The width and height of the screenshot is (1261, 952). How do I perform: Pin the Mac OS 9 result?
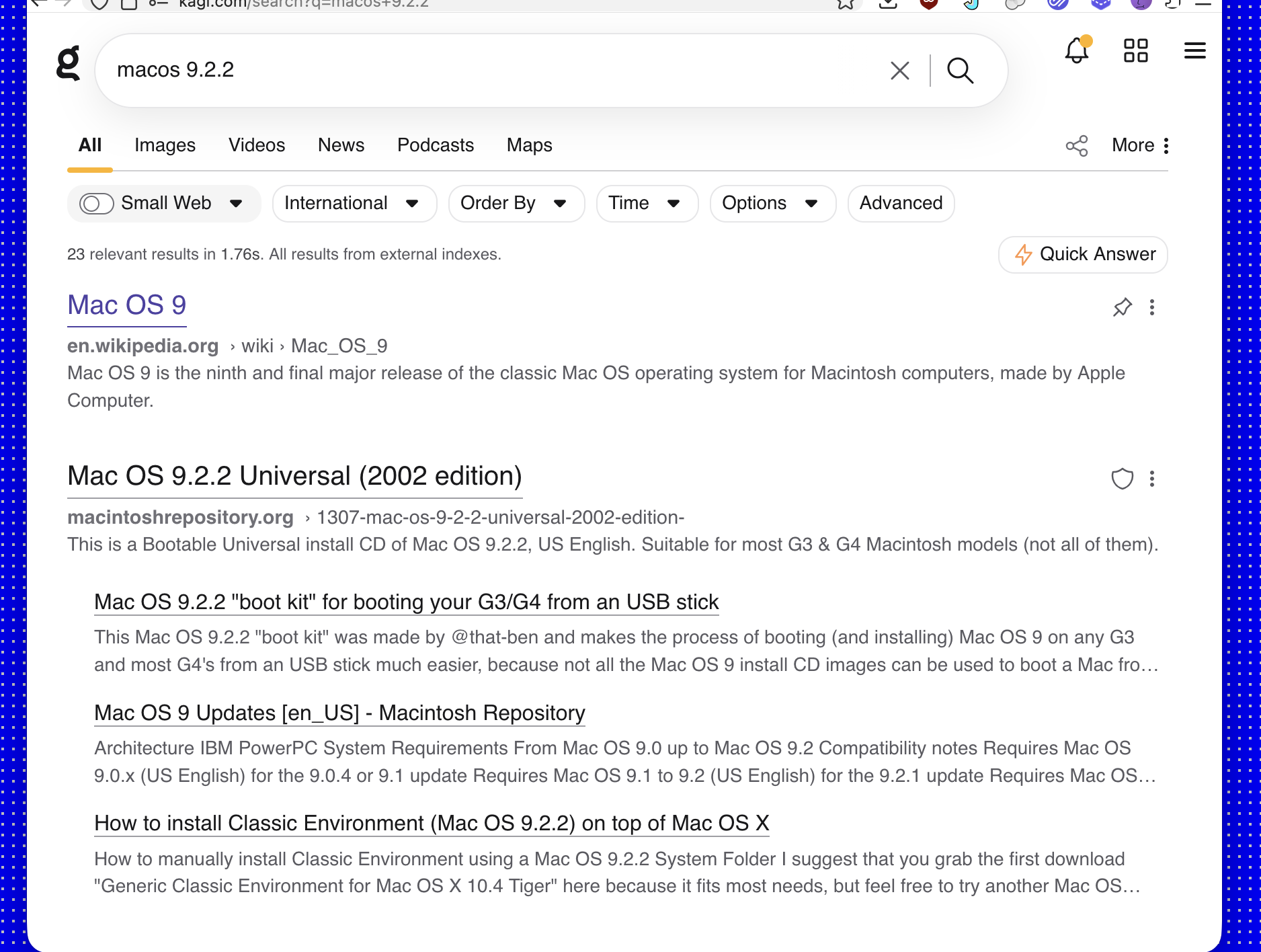tap(1121, 308)
